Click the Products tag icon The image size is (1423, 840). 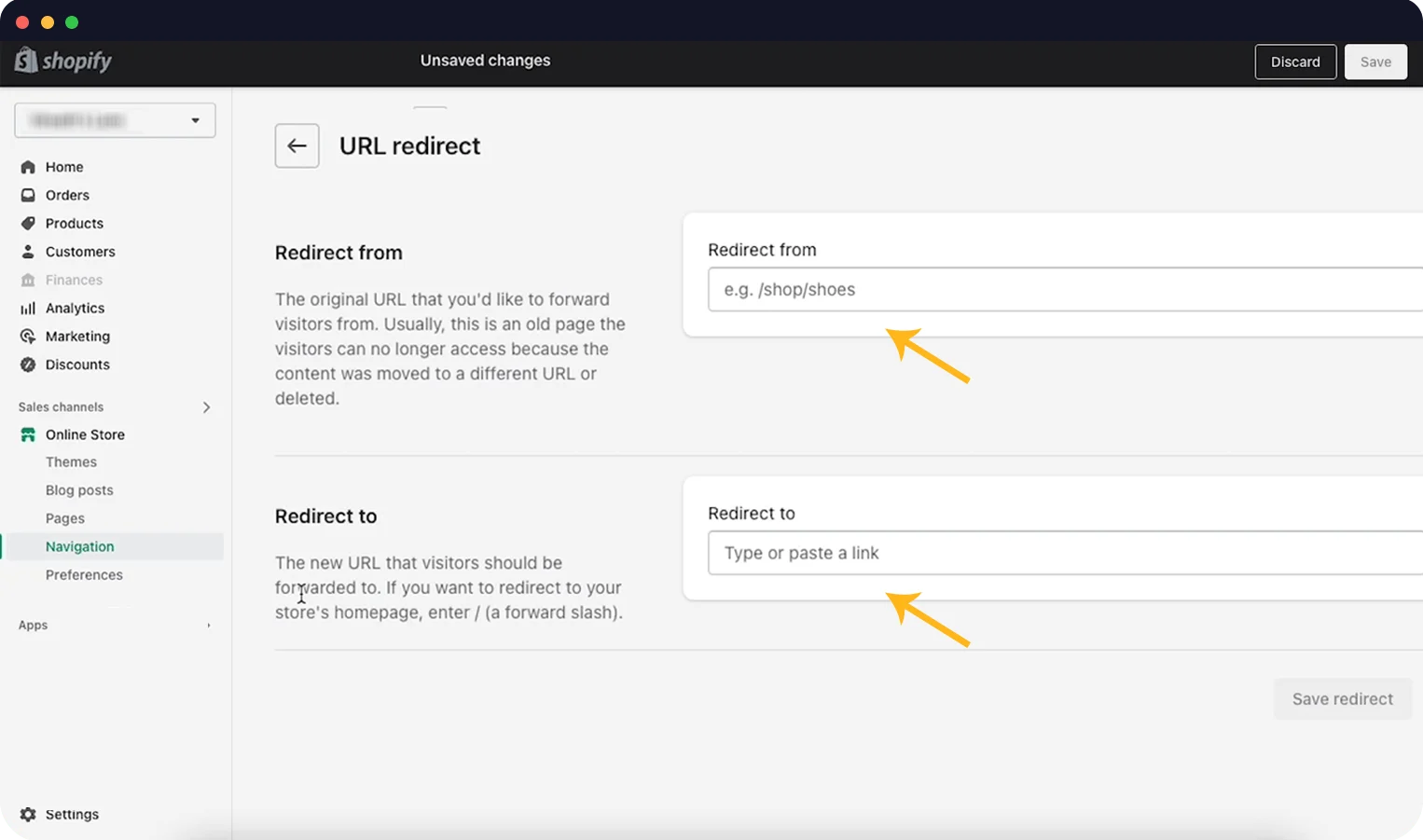(x=28, y=223)
